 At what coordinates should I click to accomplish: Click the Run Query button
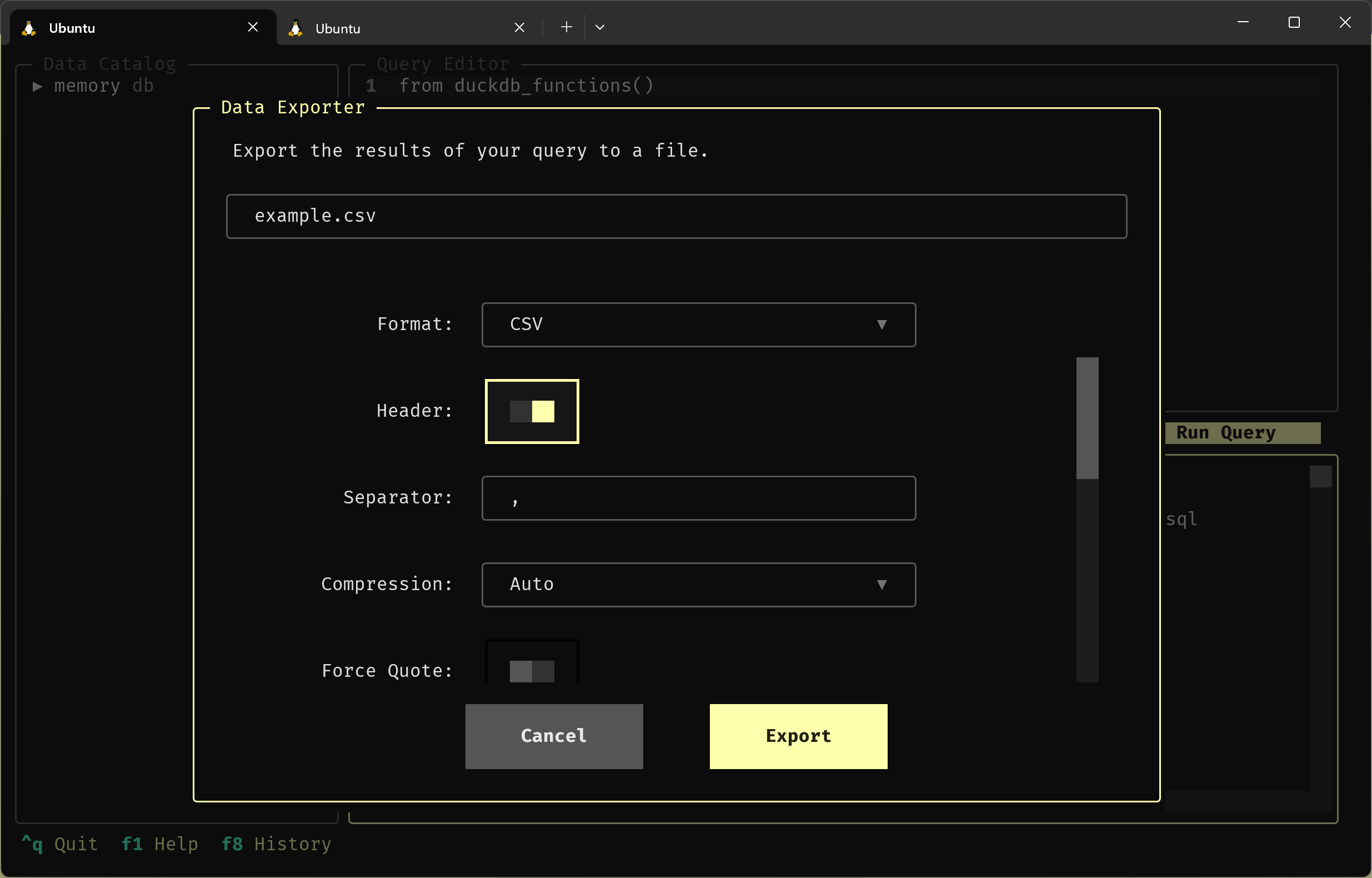coord(1243,432)
